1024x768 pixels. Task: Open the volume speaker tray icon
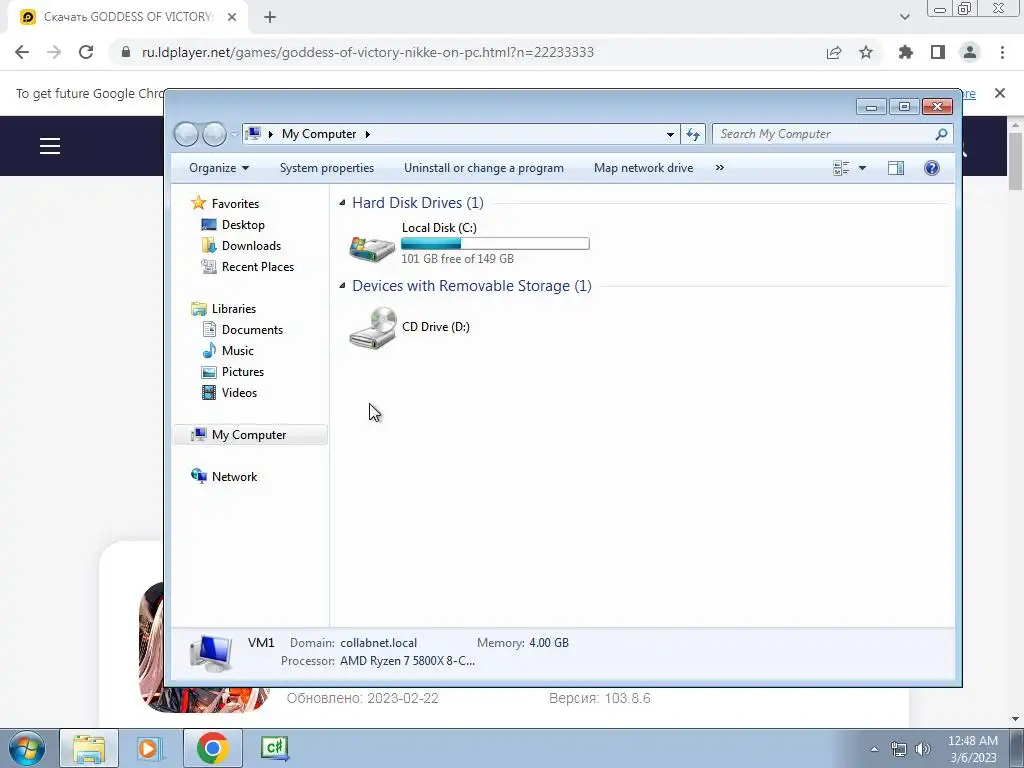[923, 749]
